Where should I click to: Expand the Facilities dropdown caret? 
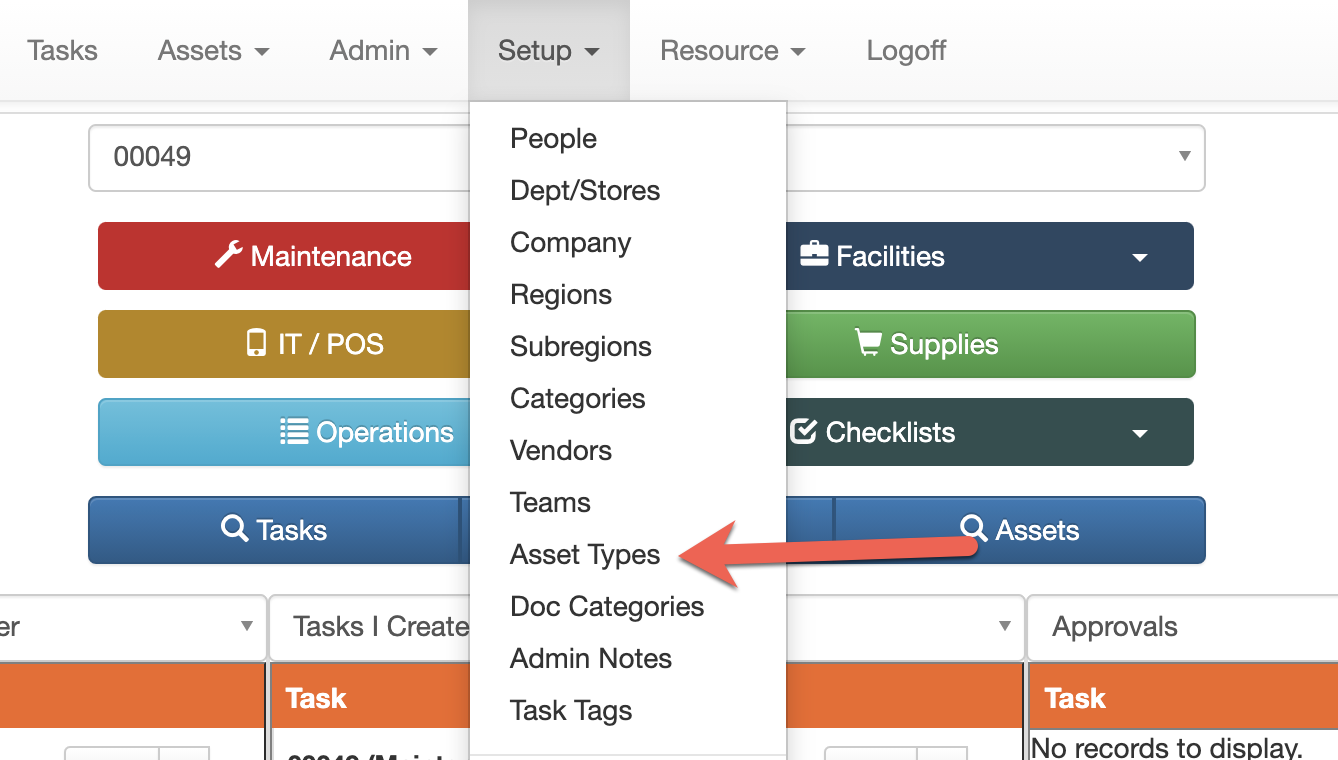click(1139, 257)
